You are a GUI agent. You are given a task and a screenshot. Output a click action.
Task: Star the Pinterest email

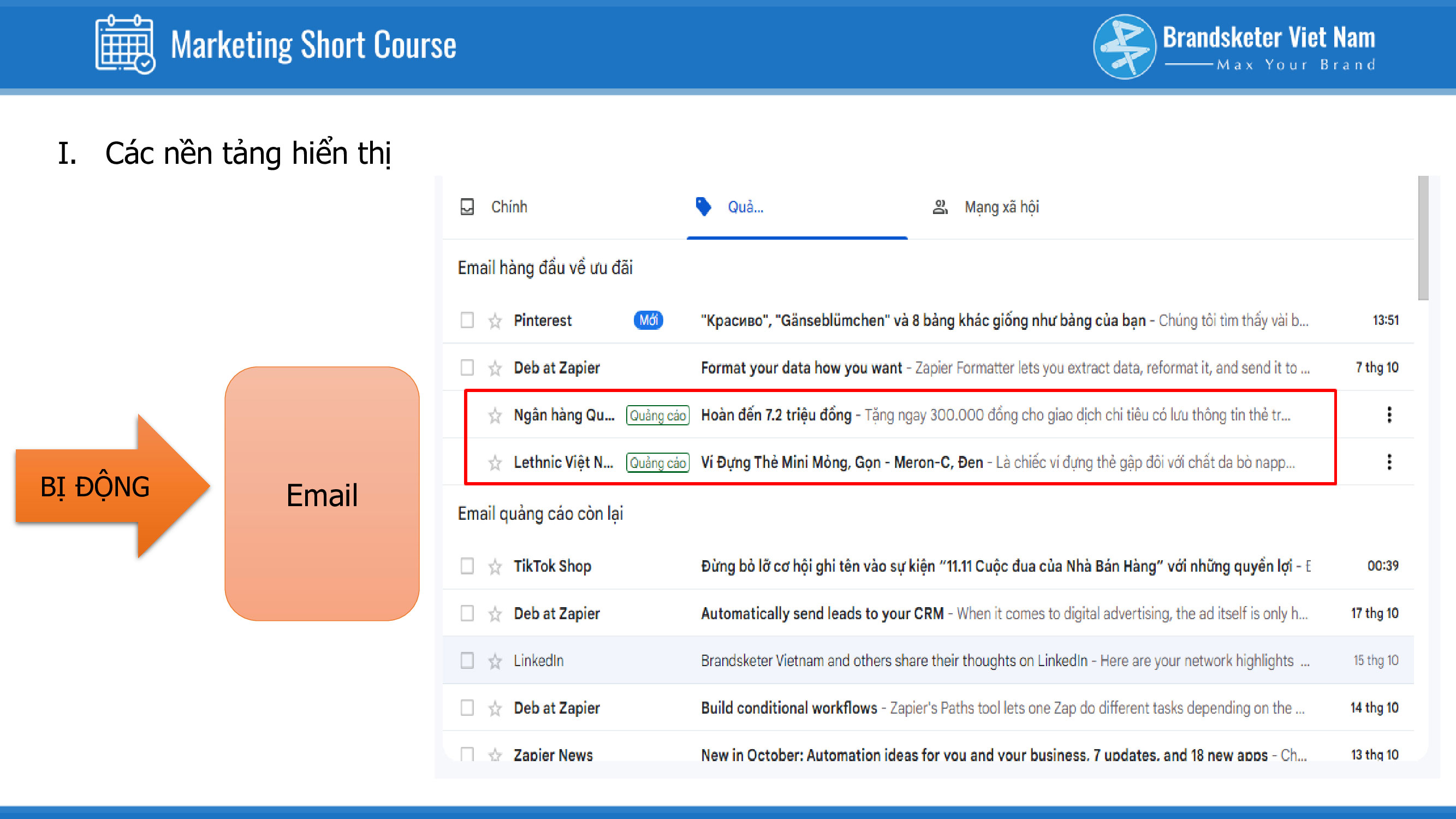click(x=495, y=321)
